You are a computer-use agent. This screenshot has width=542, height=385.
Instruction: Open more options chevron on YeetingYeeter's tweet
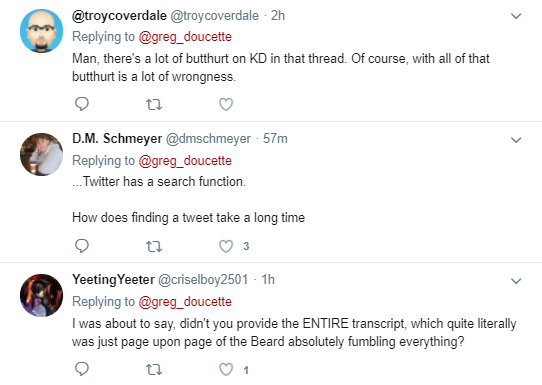click(x=516, y=281)
